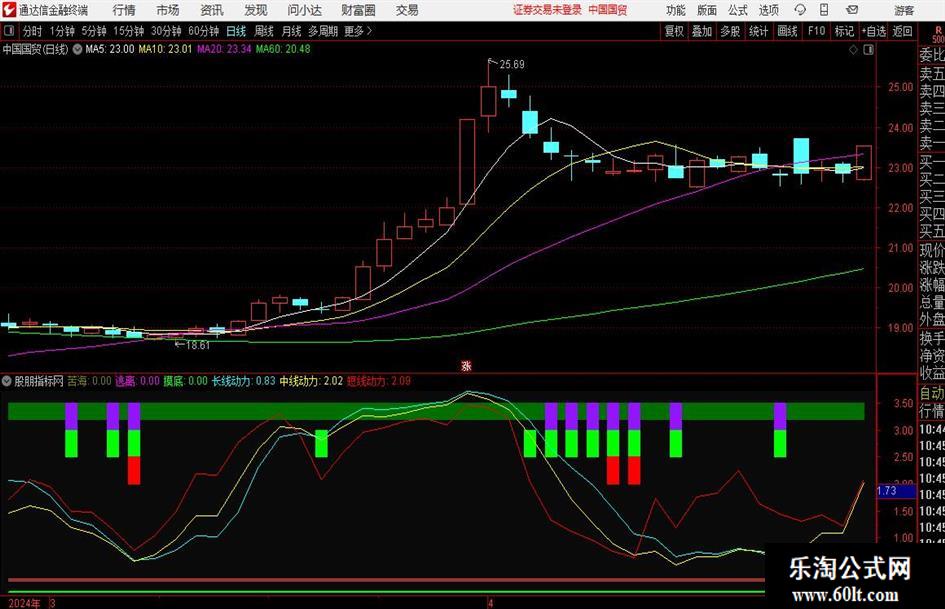
Task: Select the 日线 daily chart tab
Action: pos(236,31)
